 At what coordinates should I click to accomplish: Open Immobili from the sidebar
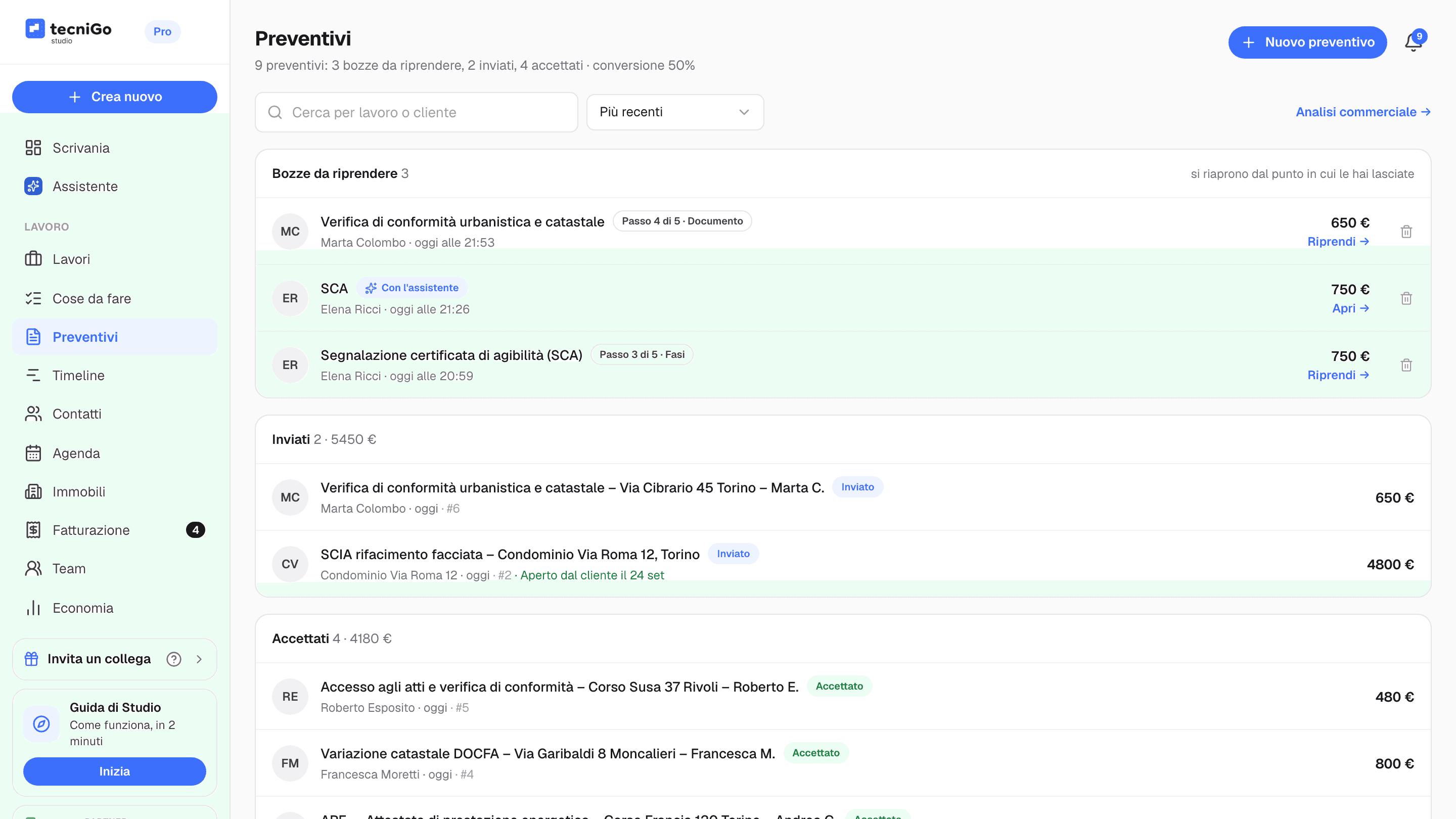coord(115,492)
